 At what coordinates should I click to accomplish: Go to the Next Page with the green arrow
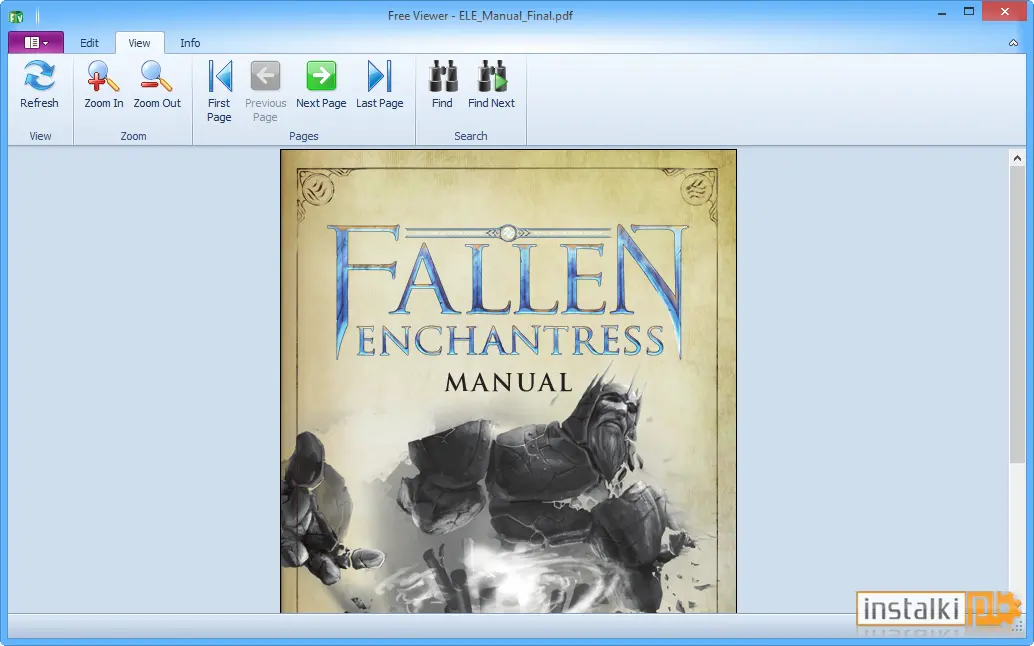pos(321,76)
